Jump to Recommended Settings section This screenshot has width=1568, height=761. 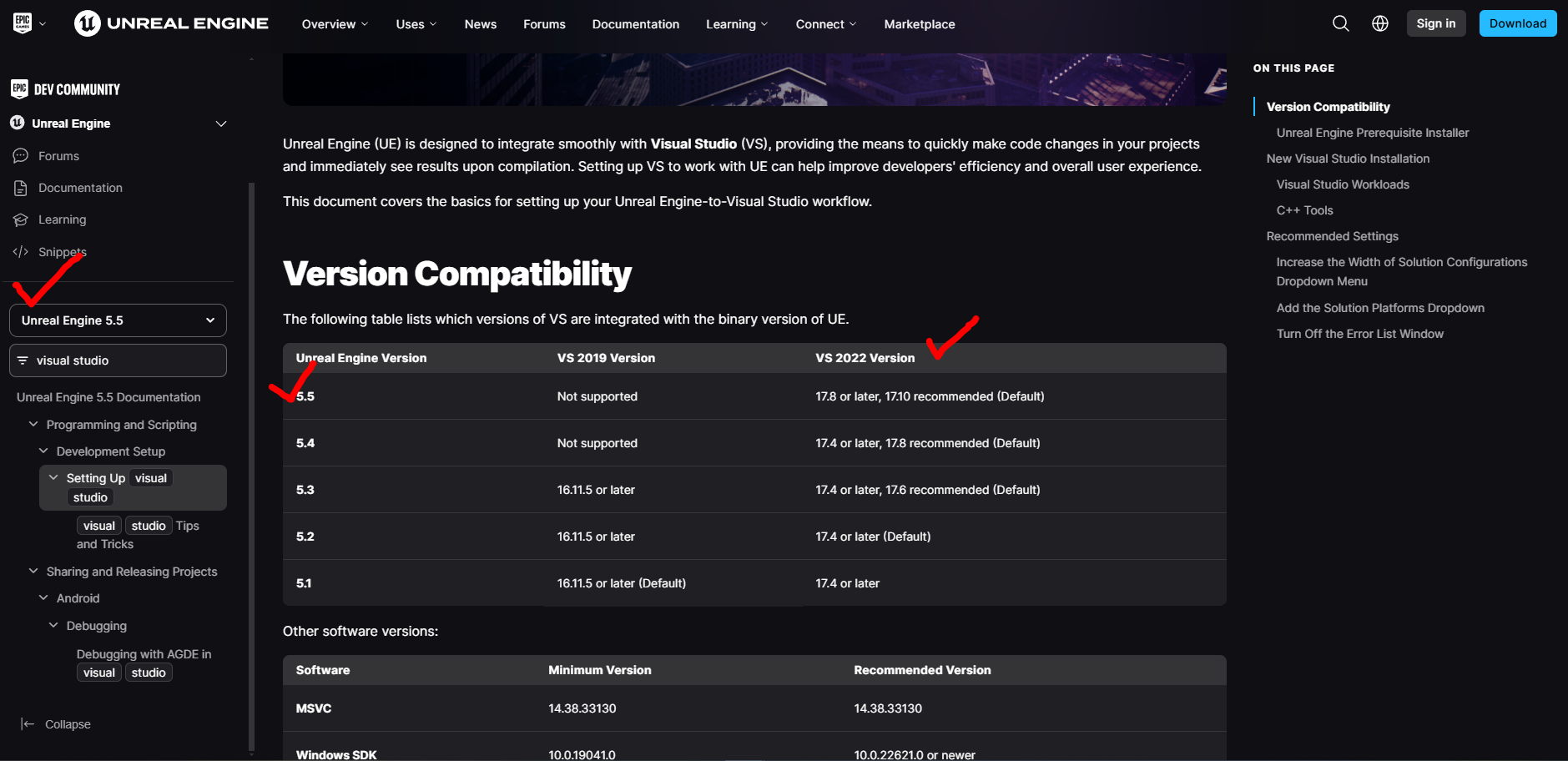(1332, 236)
